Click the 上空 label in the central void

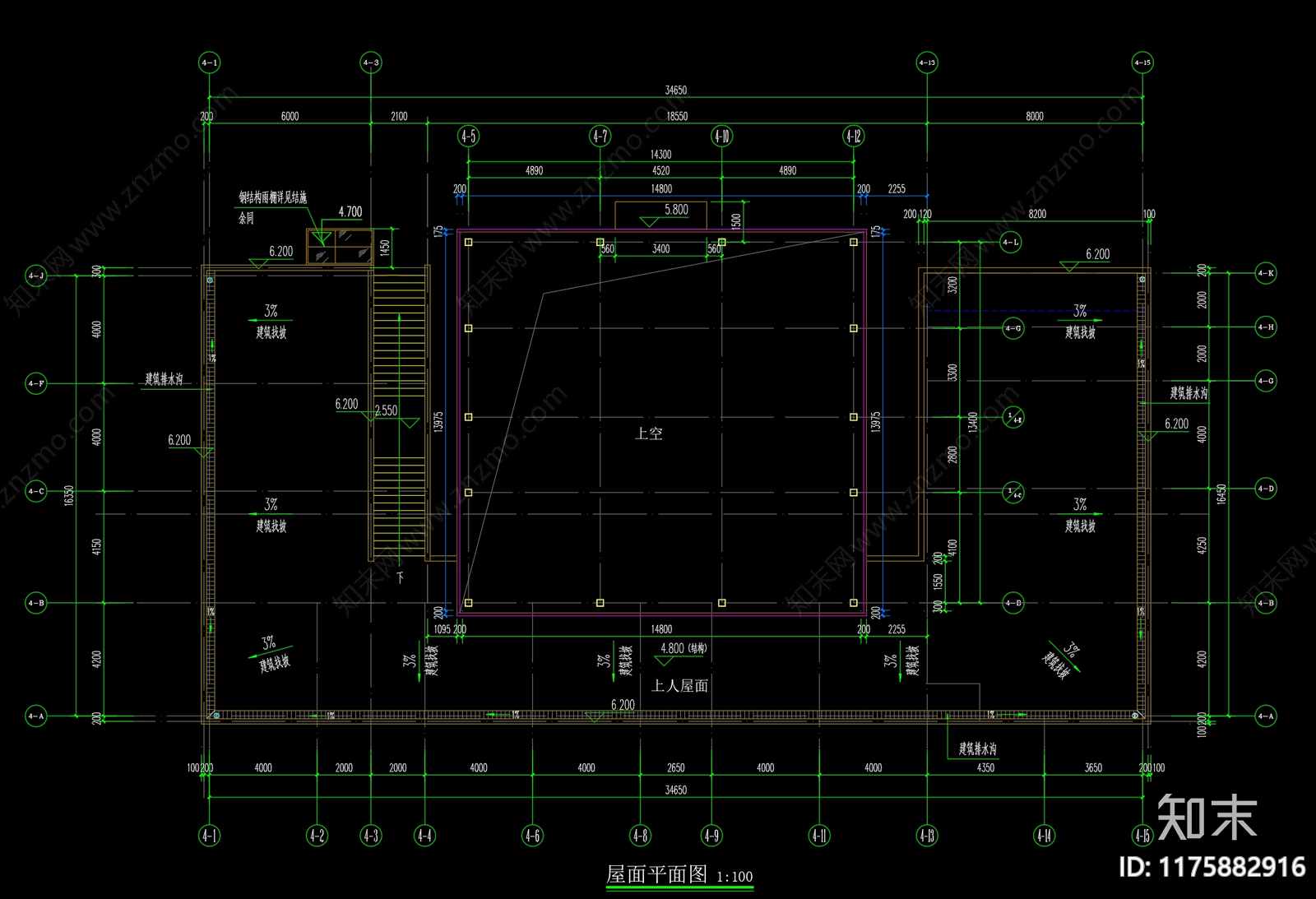click(649, 433)
